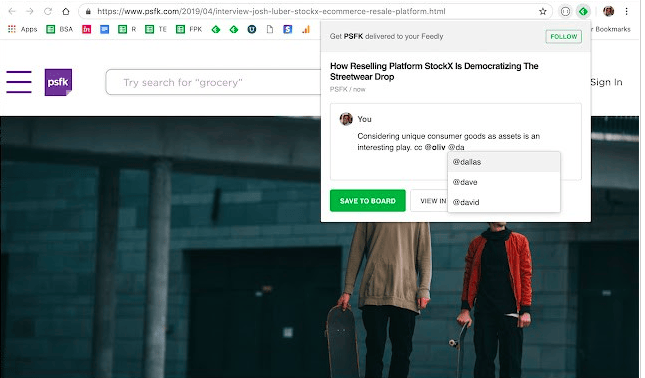
Task: Click the 'Try search for grocery' field
Action: tap(214, 82)
